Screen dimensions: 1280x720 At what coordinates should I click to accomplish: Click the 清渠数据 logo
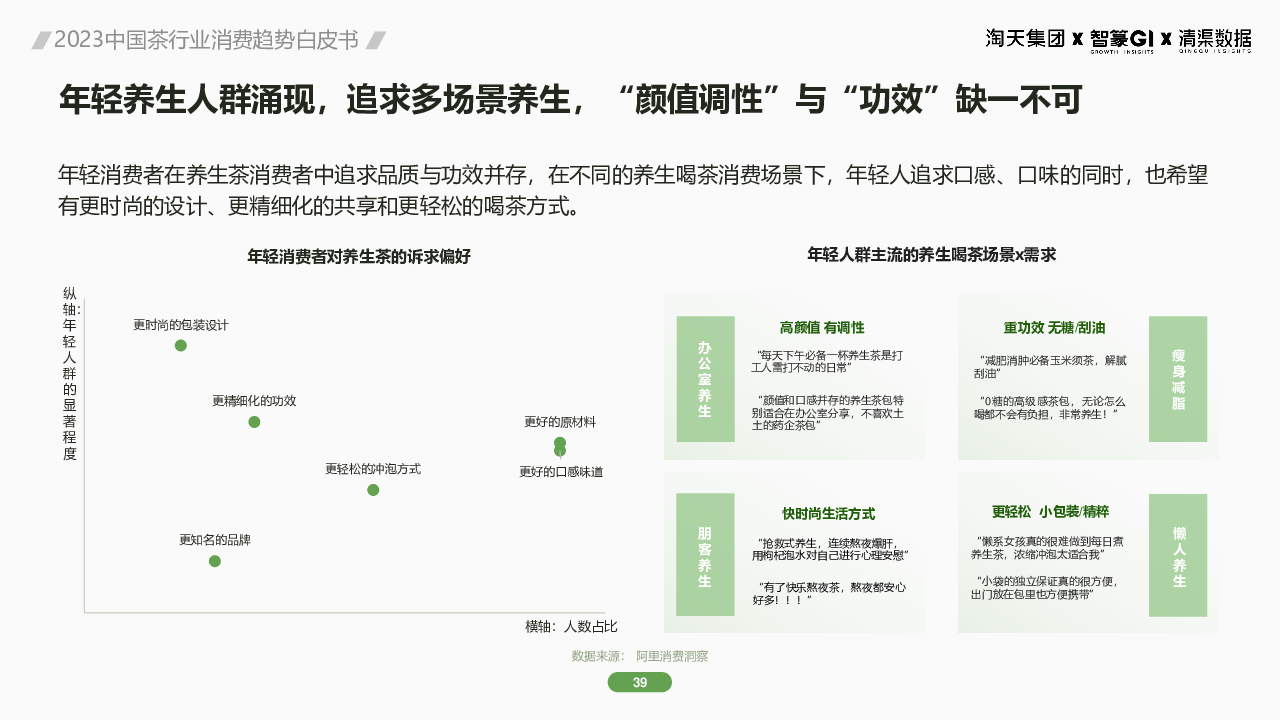[1214, 39]
